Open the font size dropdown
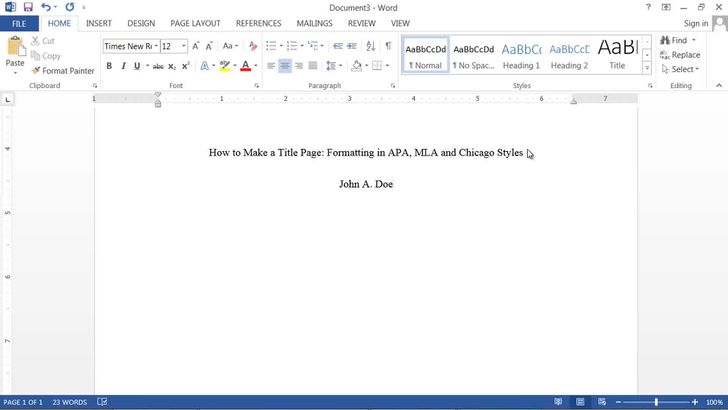This screenshot has width=728, height=410. point(184,46)
